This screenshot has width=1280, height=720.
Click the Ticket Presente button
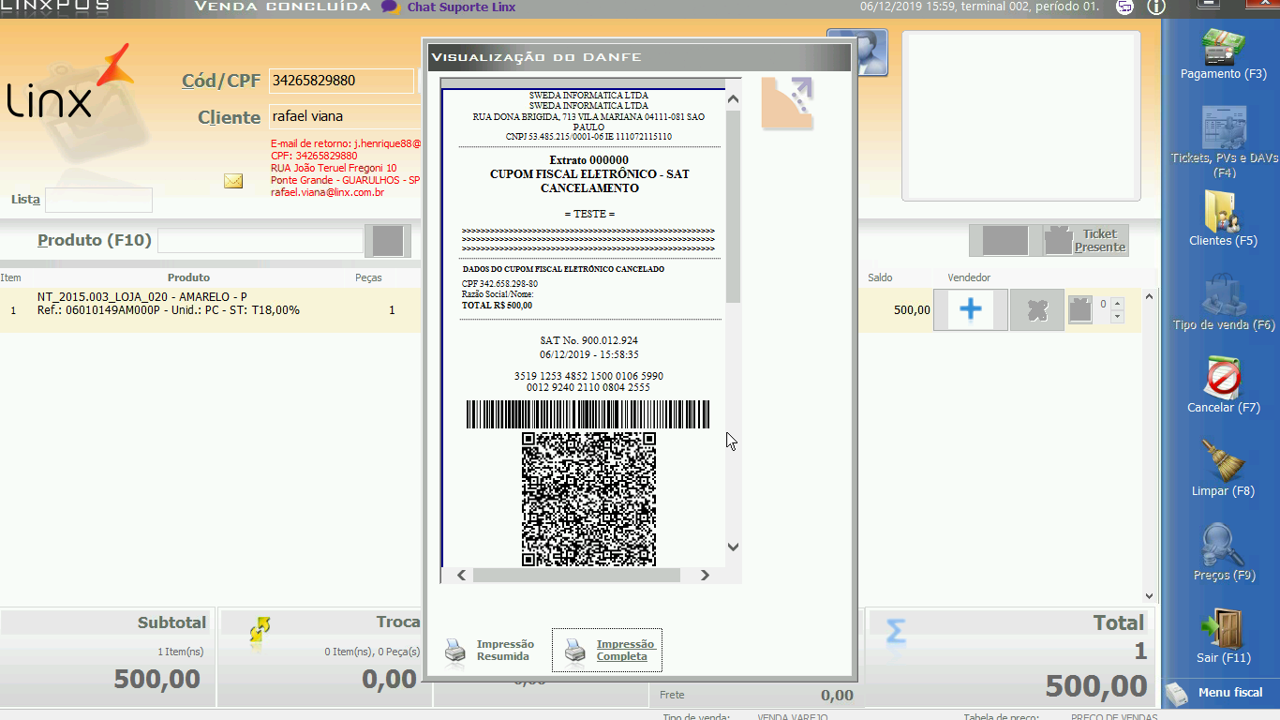click(1086, 240)
